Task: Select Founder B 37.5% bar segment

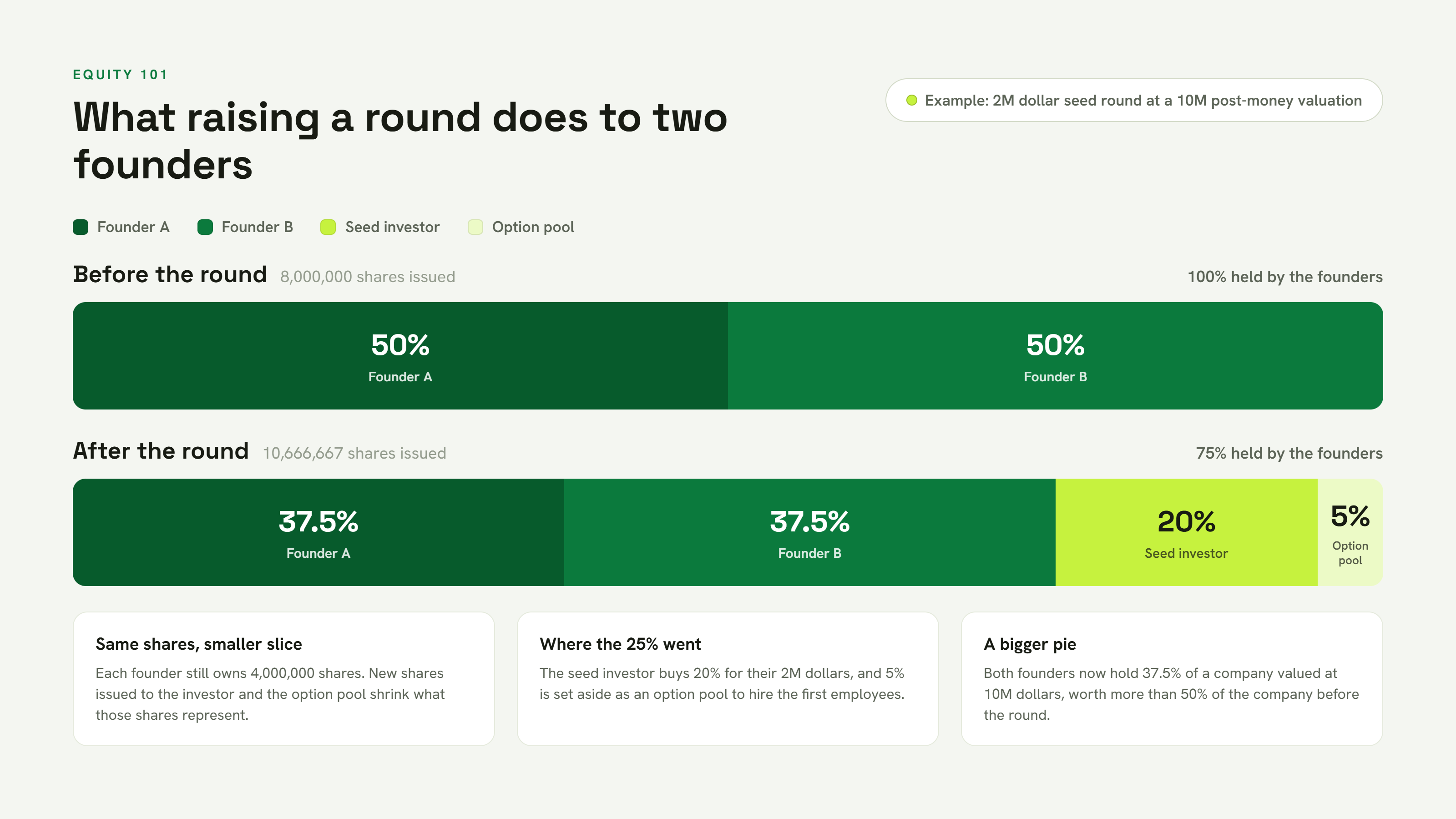Action: pyautogui.click(x=809, y=532)
